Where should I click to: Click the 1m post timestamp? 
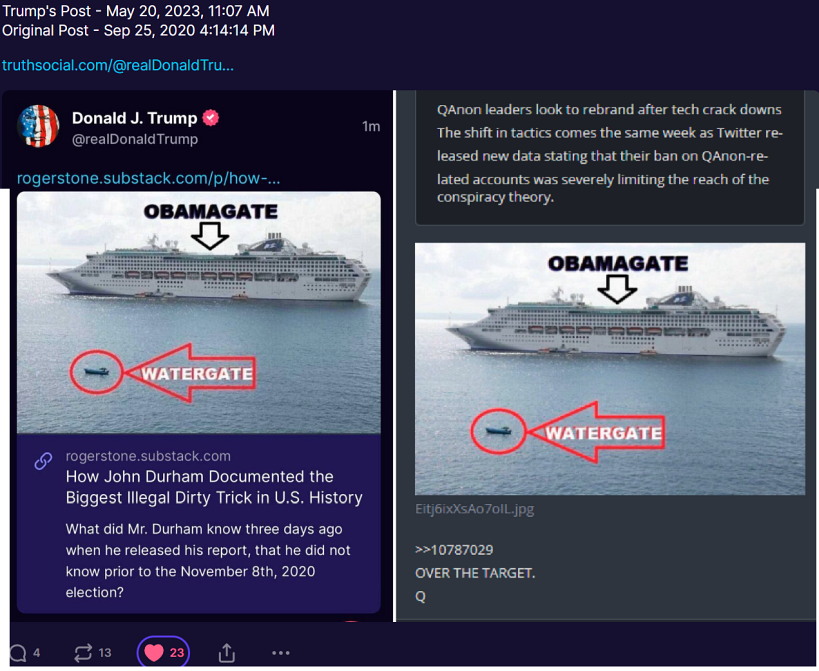click(x=371, y=126)
